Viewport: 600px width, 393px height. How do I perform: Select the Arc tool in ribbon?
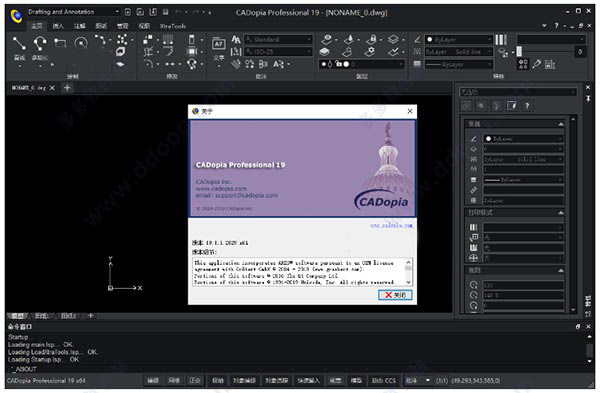101,40
